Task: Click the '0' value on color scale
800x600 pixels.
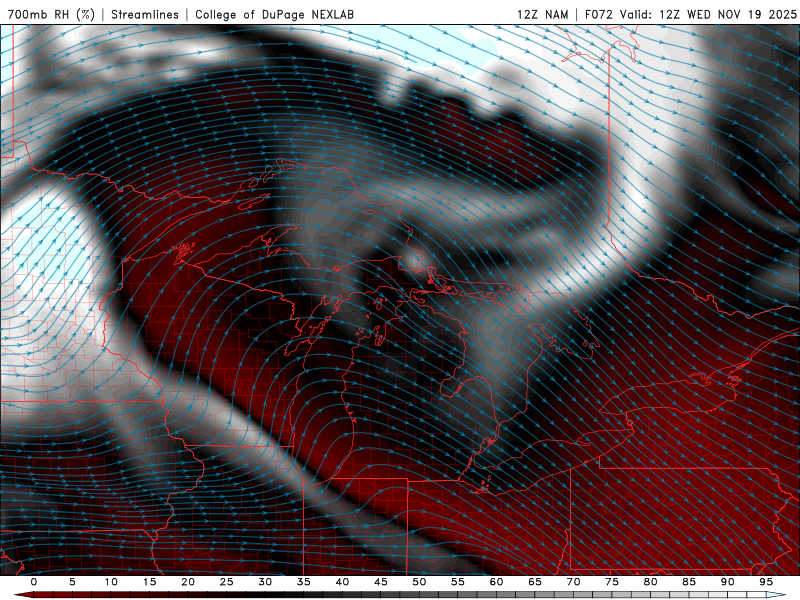Action: [x=34, y=582]
